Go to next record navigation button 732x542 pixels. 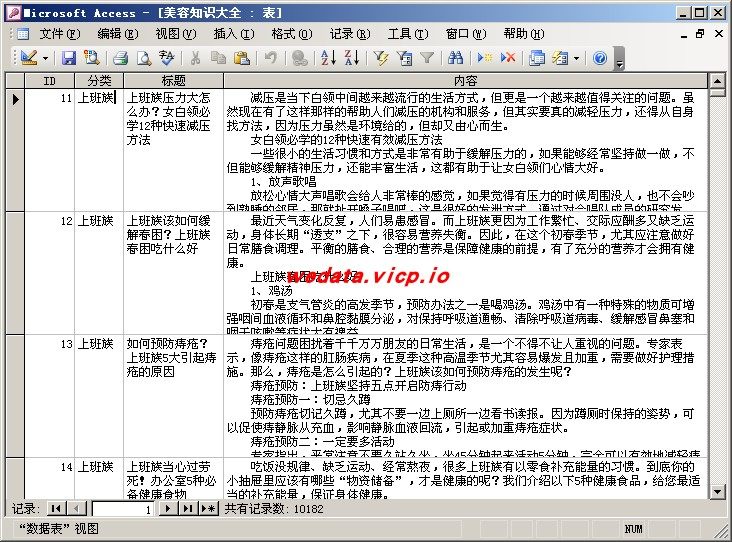tap(168, 509)
